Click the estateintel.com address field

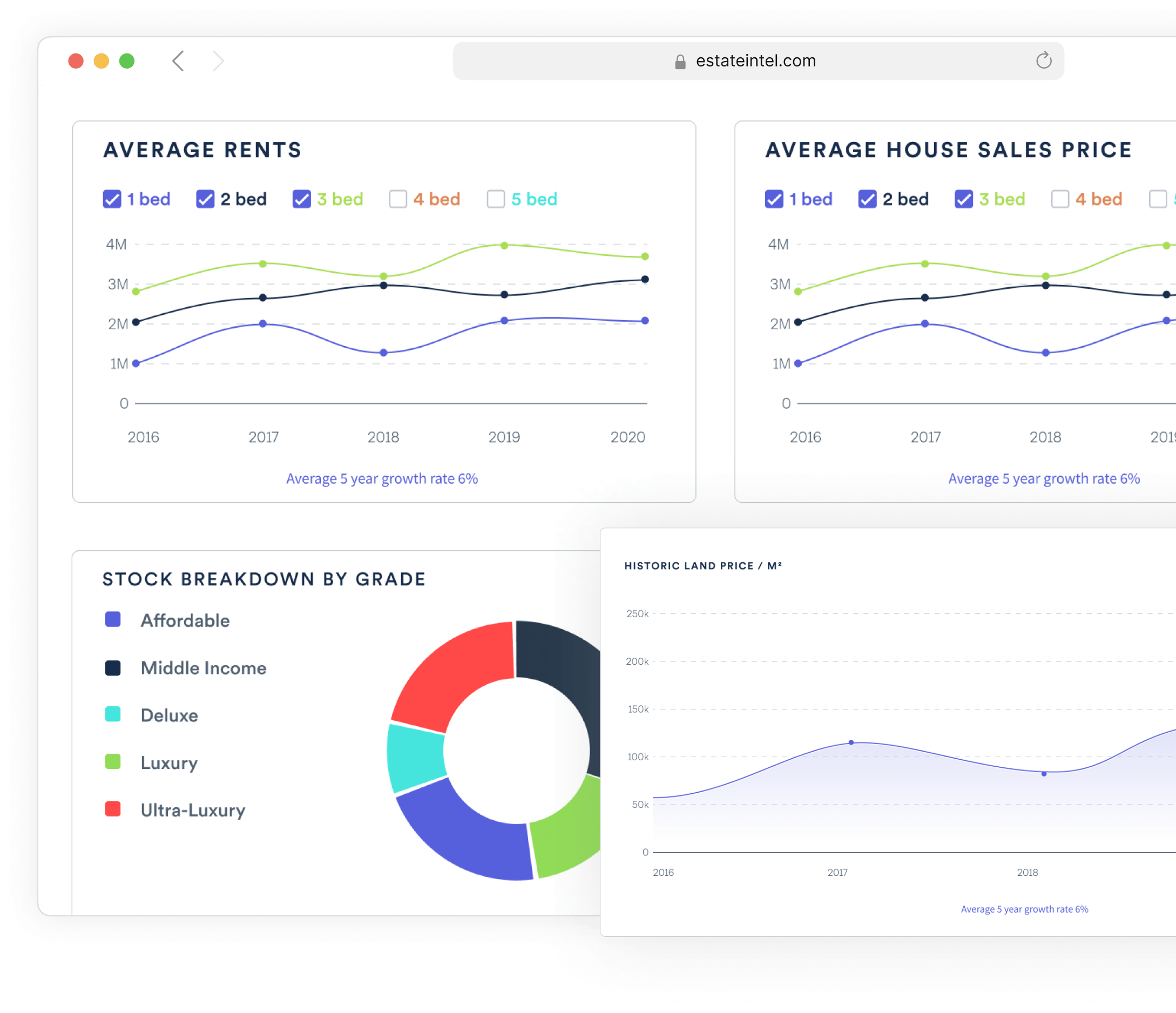click(x=758, y=60)
